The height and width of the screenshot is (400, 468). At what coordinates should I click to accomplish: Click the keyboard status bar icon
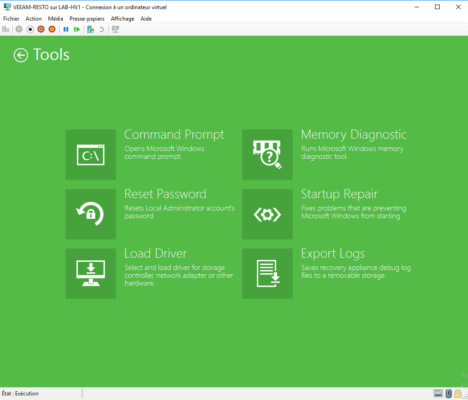pos(438,394)
